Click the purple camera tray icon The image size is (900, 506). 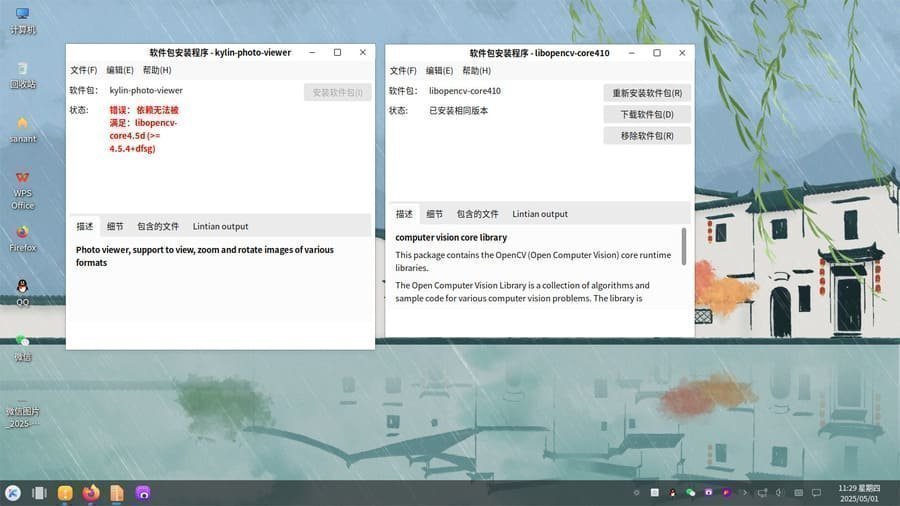pyautogui.click(x=708, y=492)
